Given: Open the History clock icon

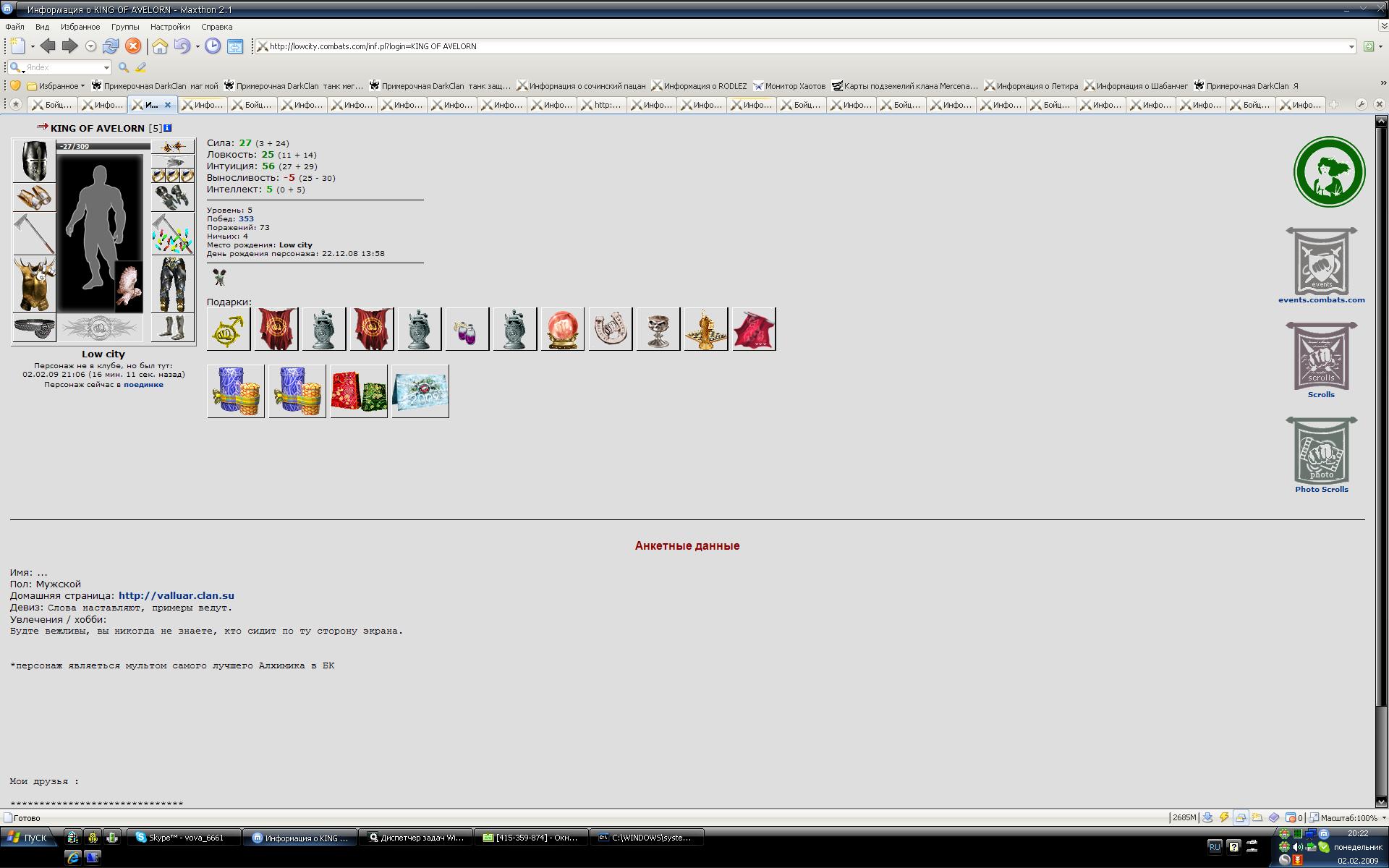Looking at the screenshot, I should (213, 46).
